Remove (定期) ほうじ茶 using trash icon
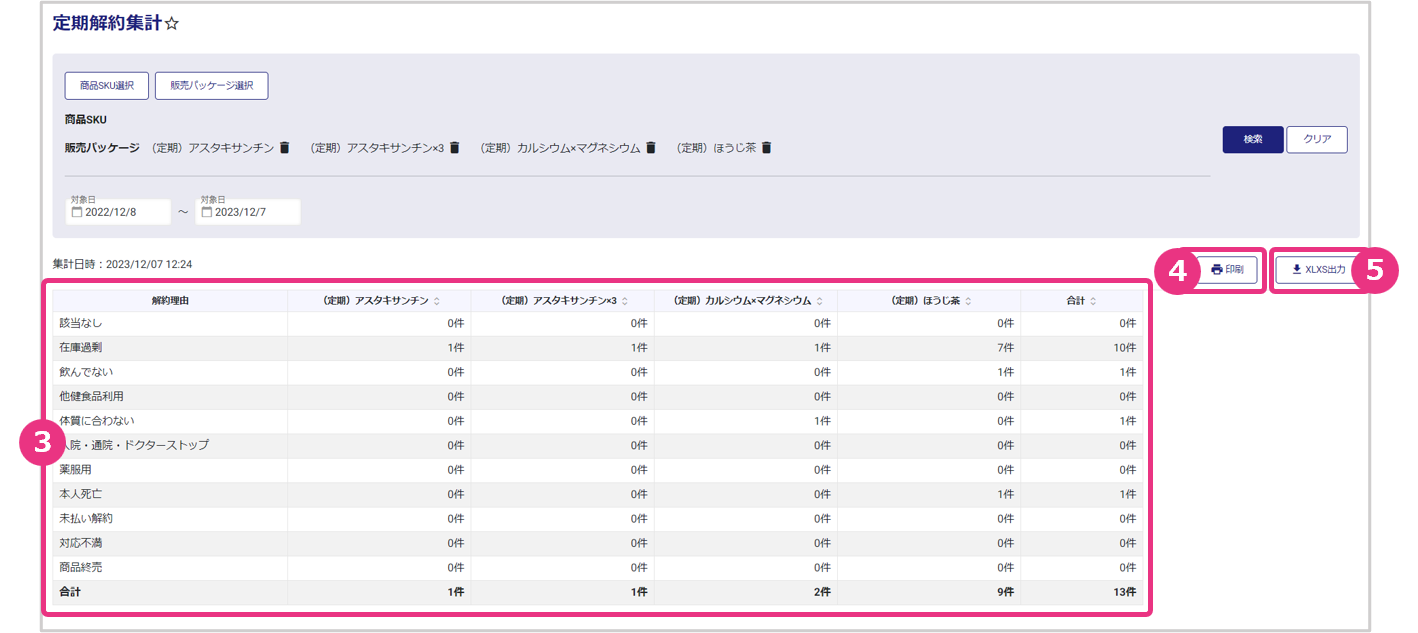Viewport: 1418px width, 633px height. coord(767,148)
